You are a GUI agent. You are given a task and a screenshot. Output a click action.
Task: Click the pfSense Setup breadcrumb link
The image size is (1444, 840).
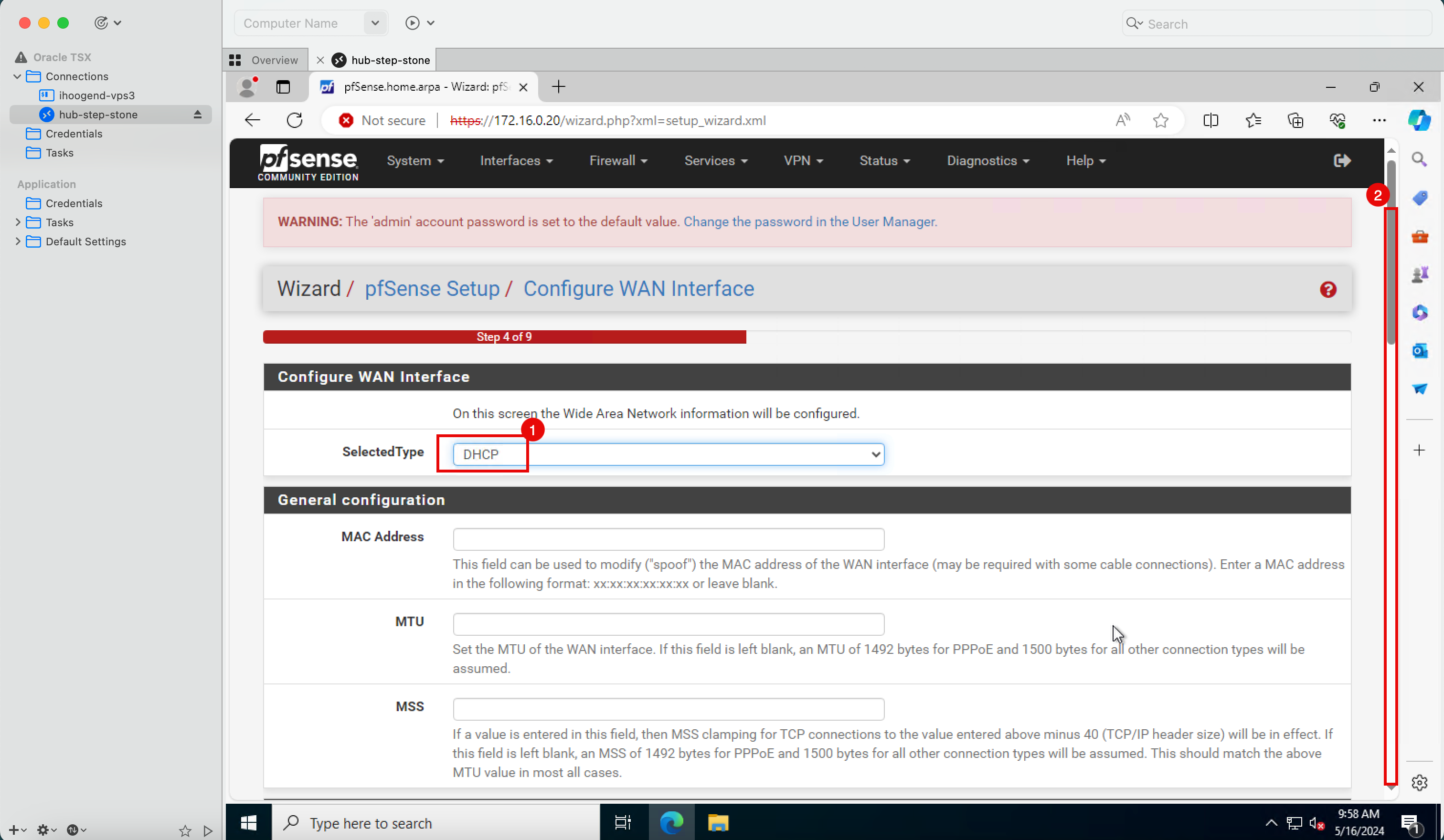tap(432, 289)
